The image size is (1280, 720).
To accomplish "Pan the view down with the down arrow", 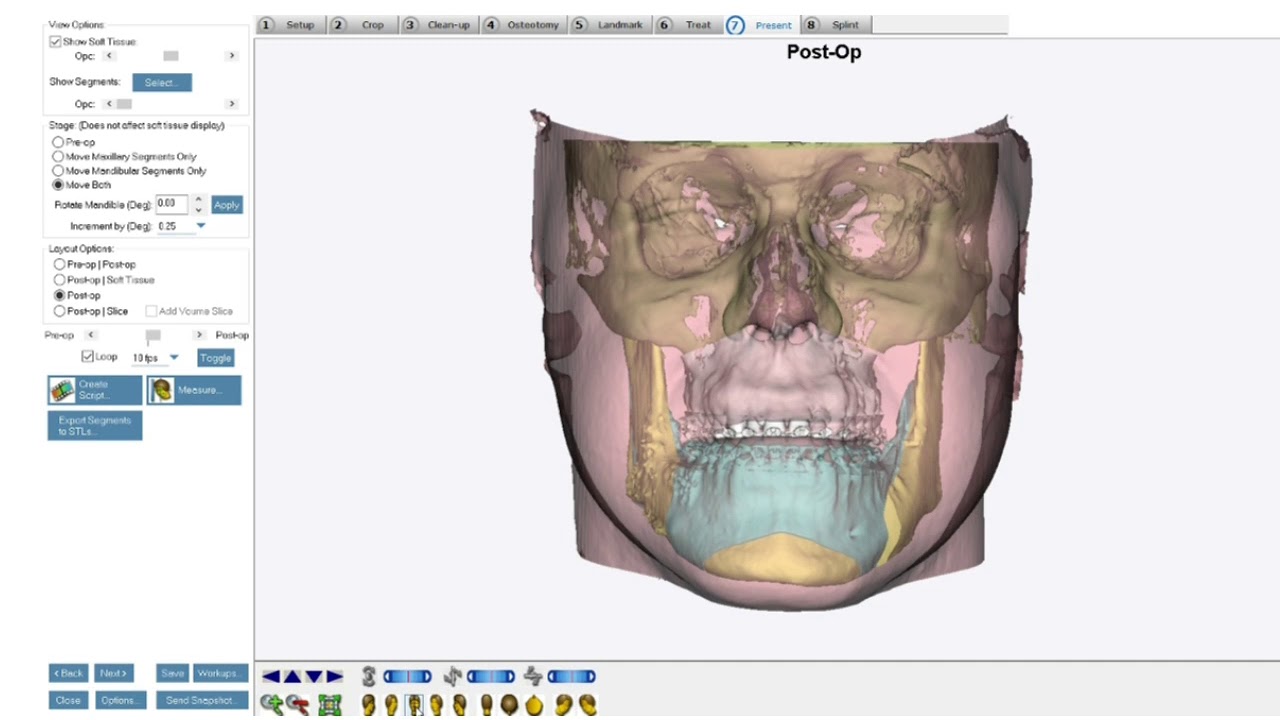I will [314, 677].
